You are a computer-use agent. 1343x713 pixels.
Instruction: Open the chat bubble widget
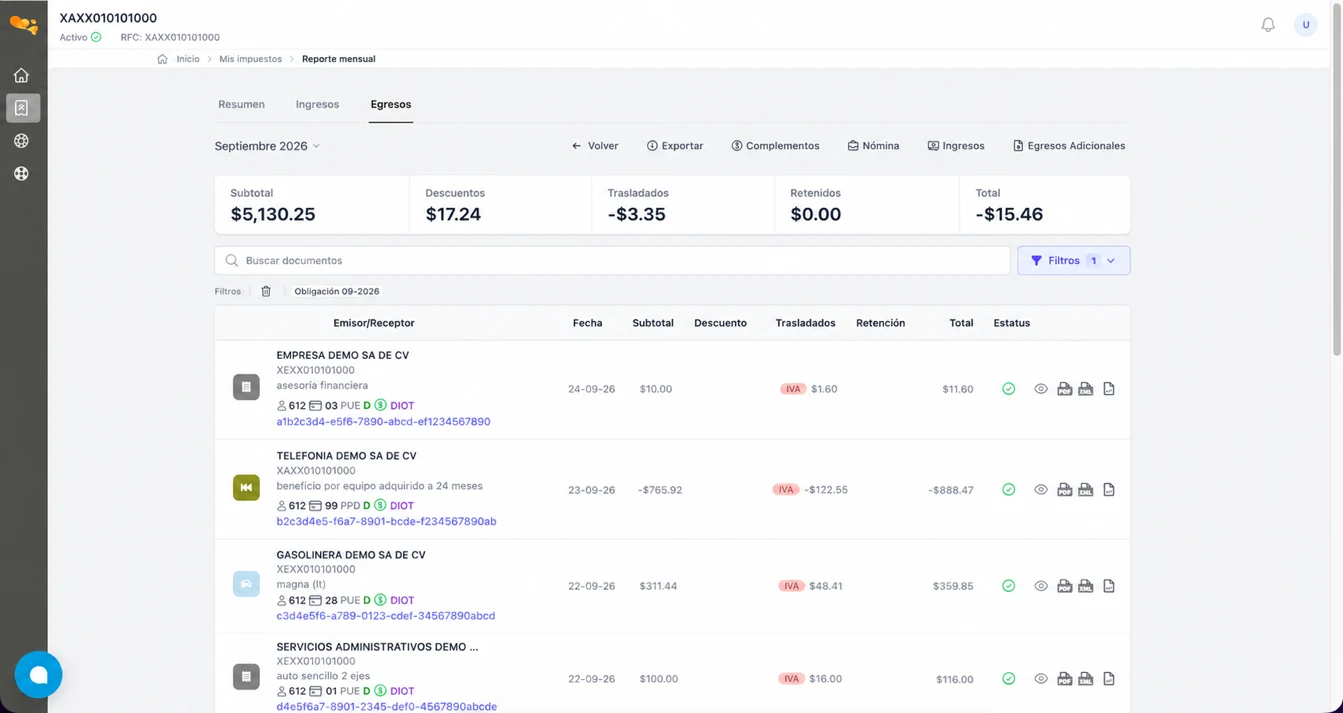point(38,675)
